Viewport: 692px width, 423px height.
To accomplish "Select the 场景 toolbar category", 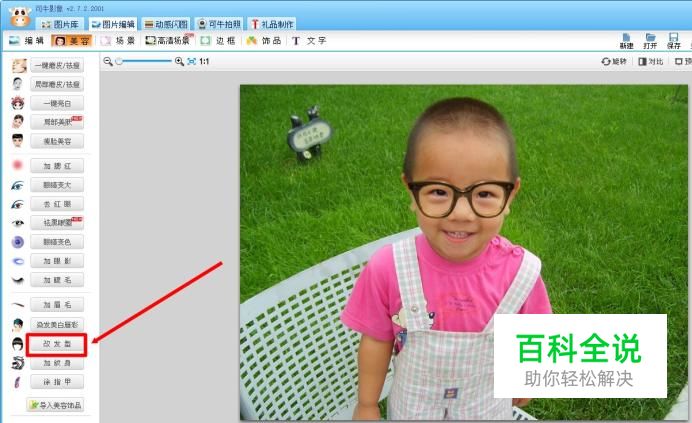I will click(118, 41).
